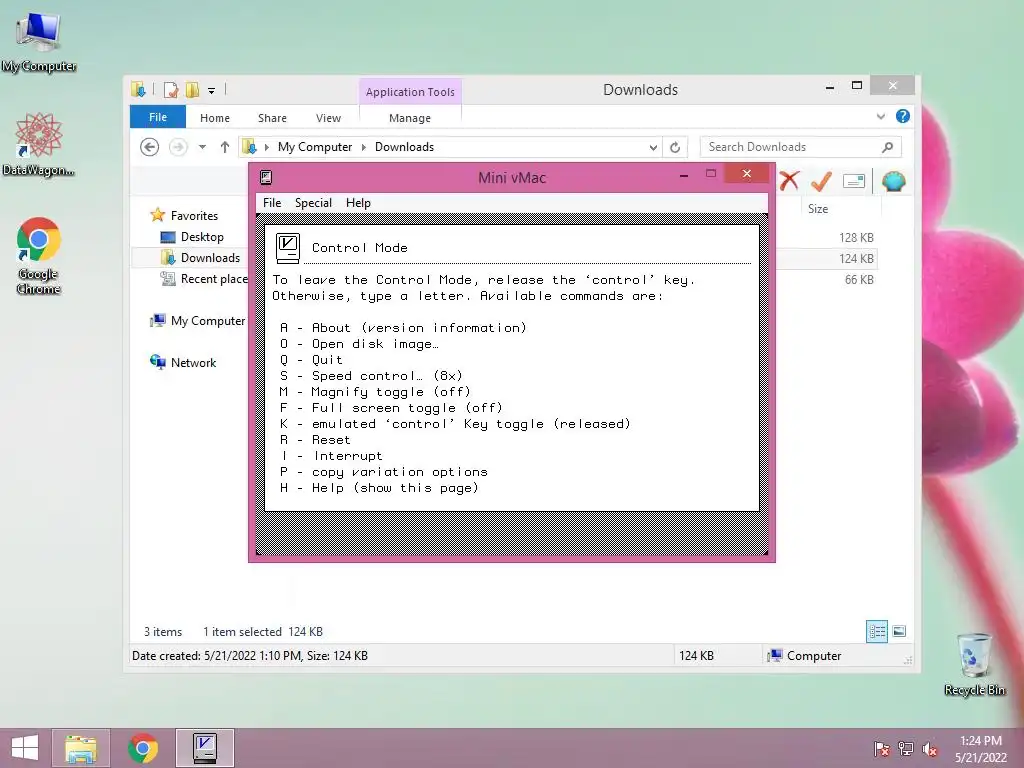Switch to the Home ribbon tab
The width and height of the screenshot is (1024, 768).
215,118
